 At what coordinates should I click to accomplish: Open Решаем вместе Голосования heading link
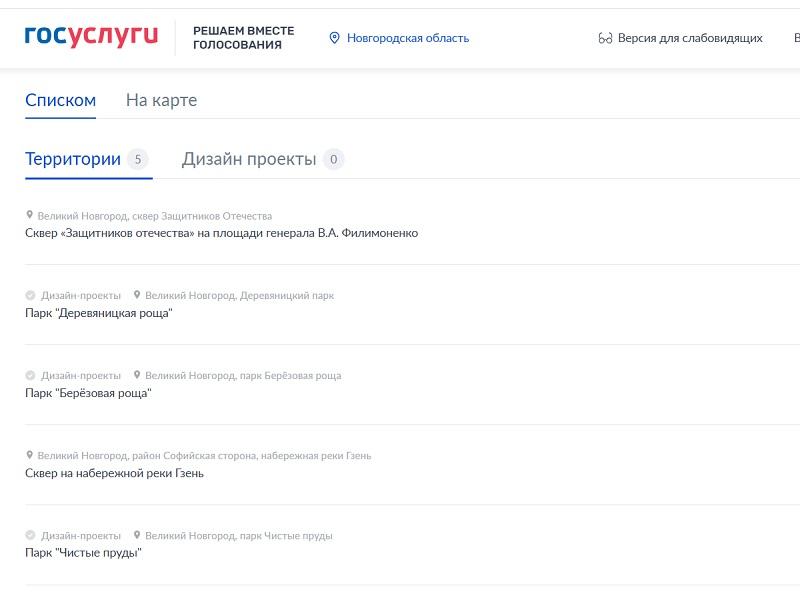243,38
